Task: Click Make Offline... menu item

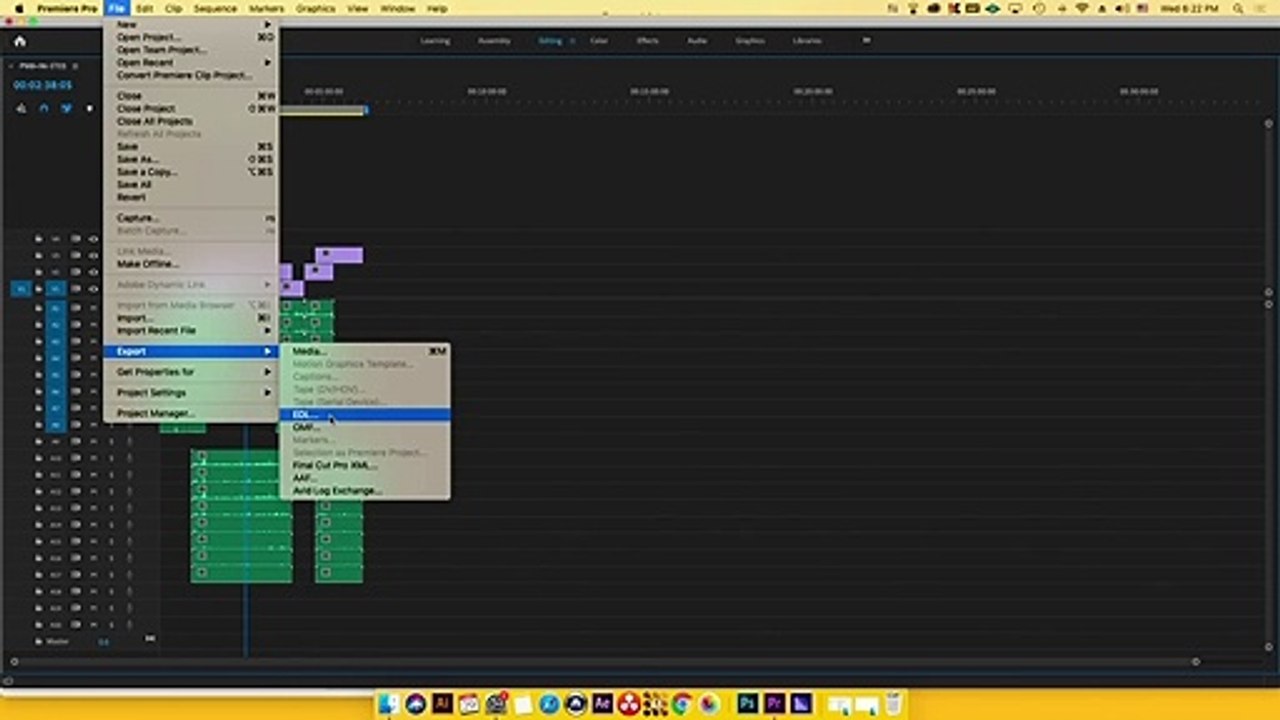Action: [x=190, y=264]
